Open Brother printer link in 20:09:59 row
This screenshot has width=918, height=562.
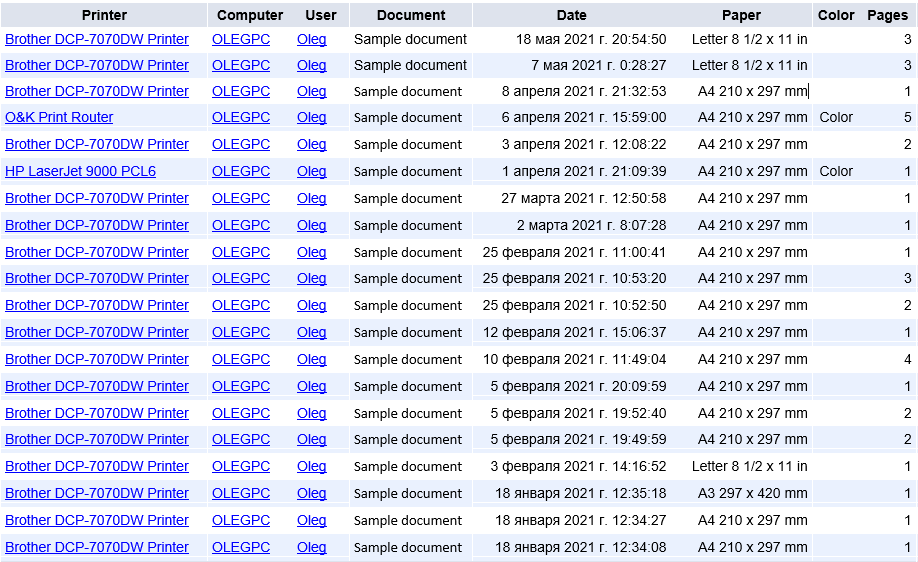[x=97, y=386]
